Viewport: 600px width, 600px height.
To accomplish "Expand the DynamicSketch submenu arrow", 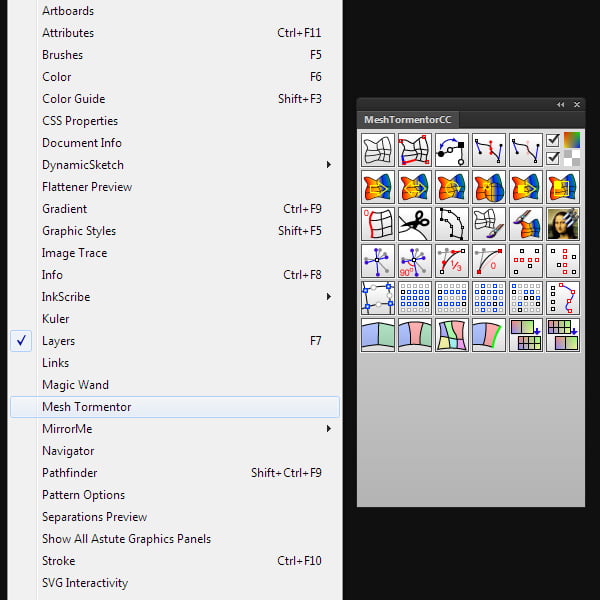I will pos(329,165).
